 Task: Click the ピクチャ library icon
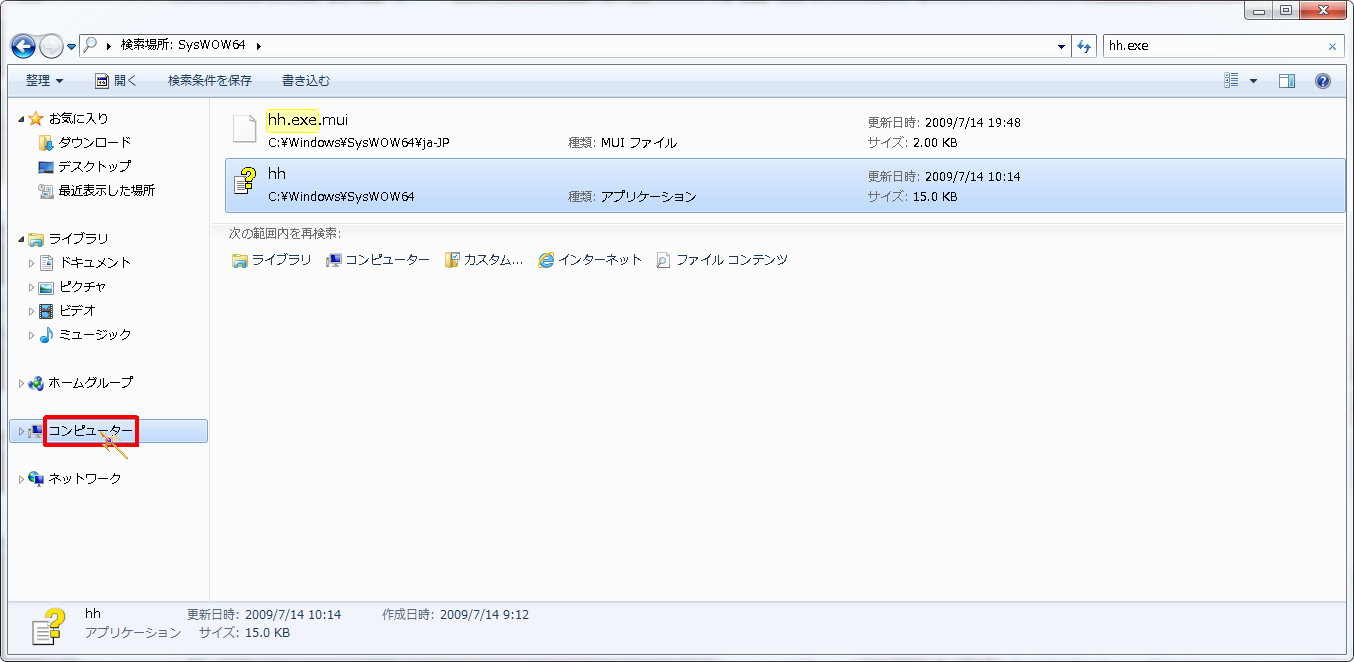(46, 287)
